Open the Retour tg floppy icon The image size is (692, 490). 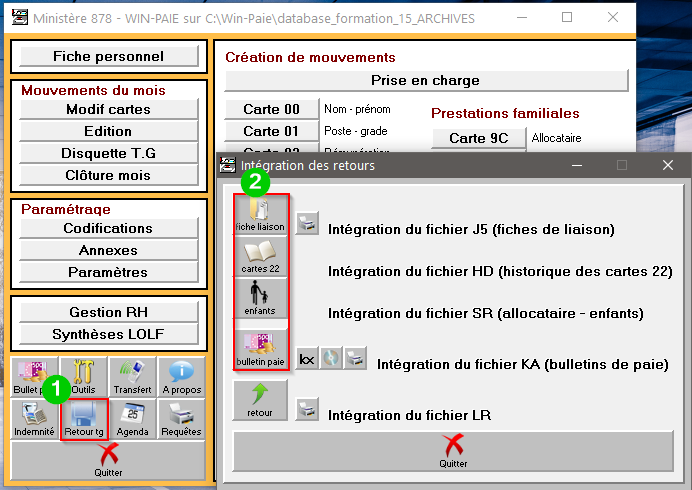point(84,418)
